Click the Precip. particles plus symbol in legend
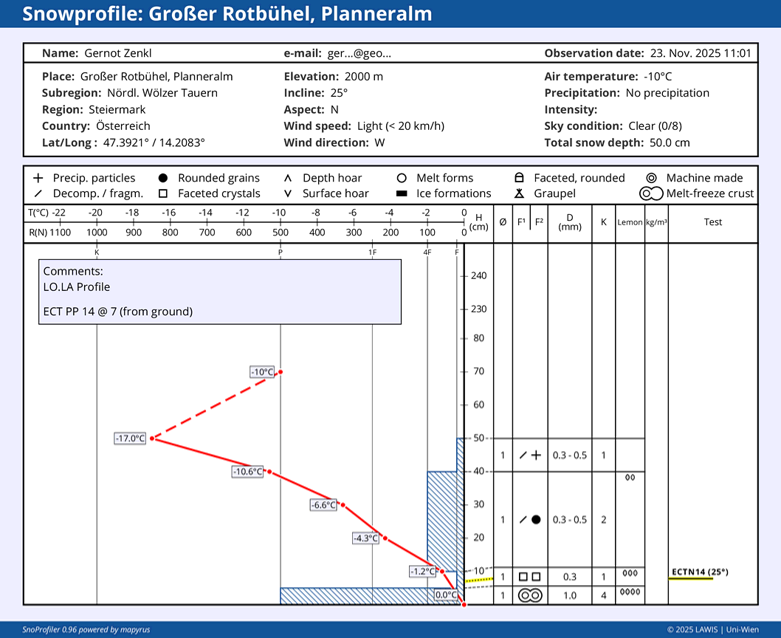The image size is (781, 638). pyautogui.click(x=38, y=178)
